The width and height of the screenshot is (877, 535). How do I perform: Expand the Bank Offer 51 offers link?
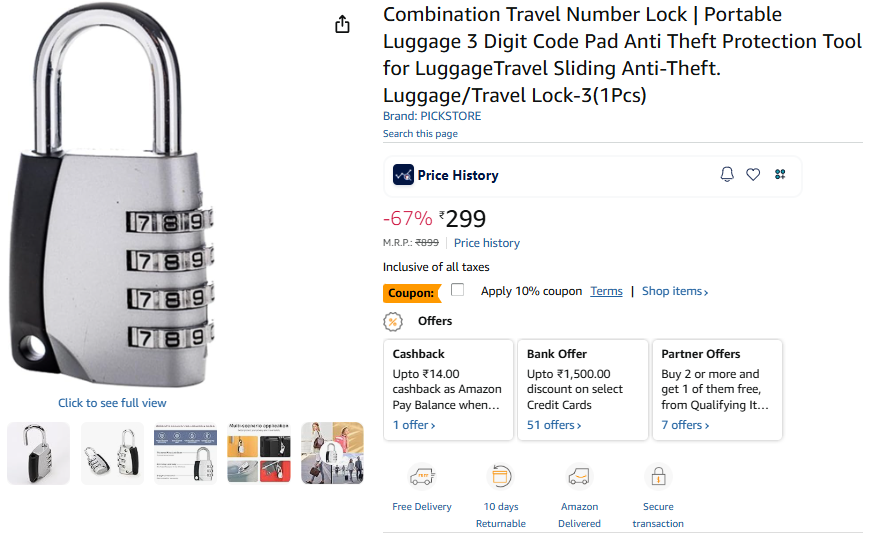pyautogui.click(x=554, y=425)
